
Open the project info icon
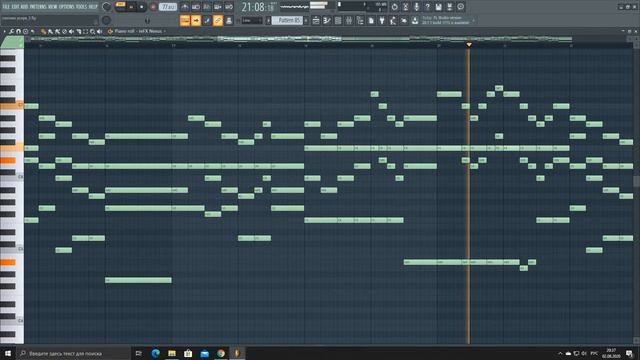point(460,7)
